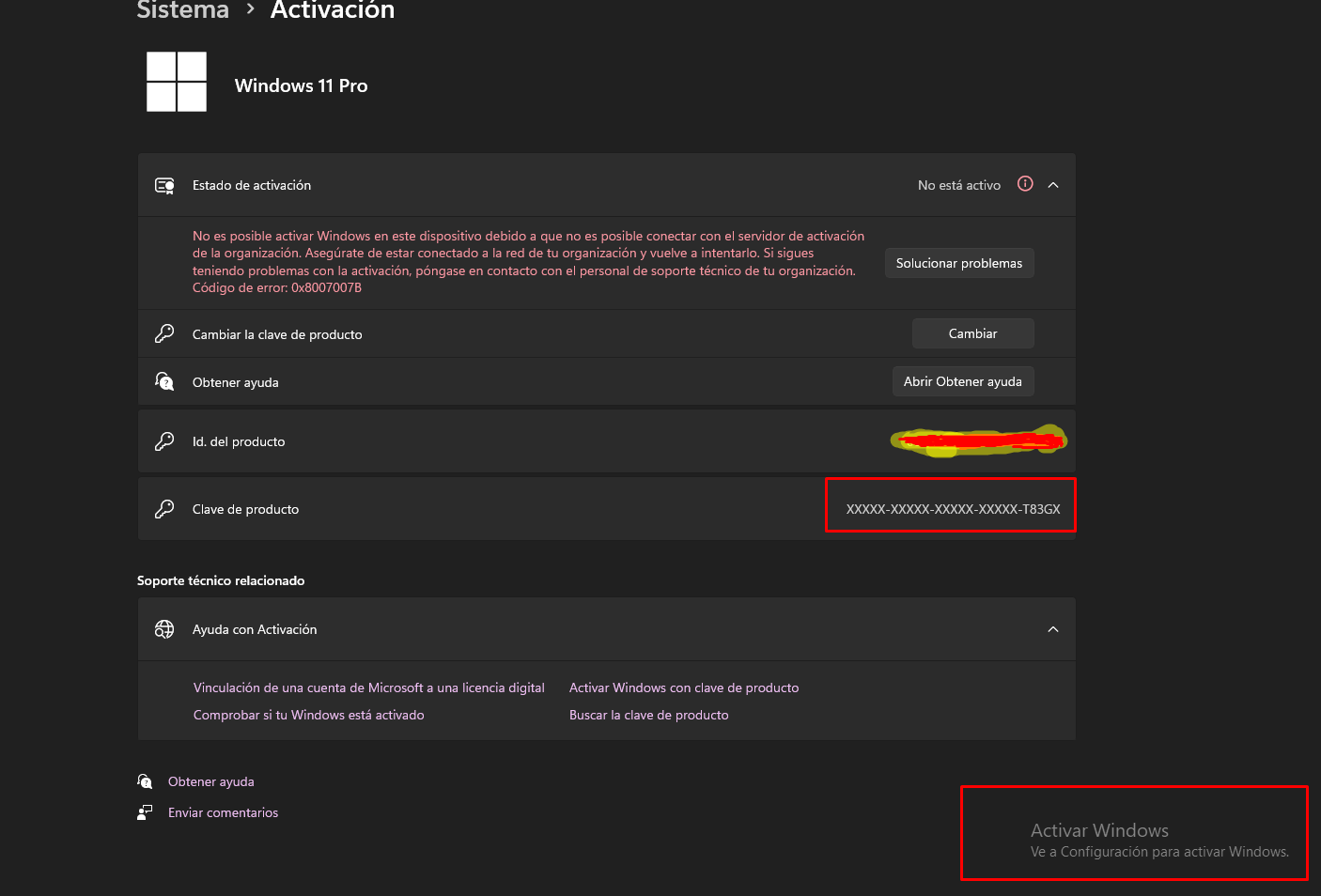The width and height of the screenshot is (1321, 896).
Task: Click the Activación breadcrumb title
Action: tap(333, 10)
